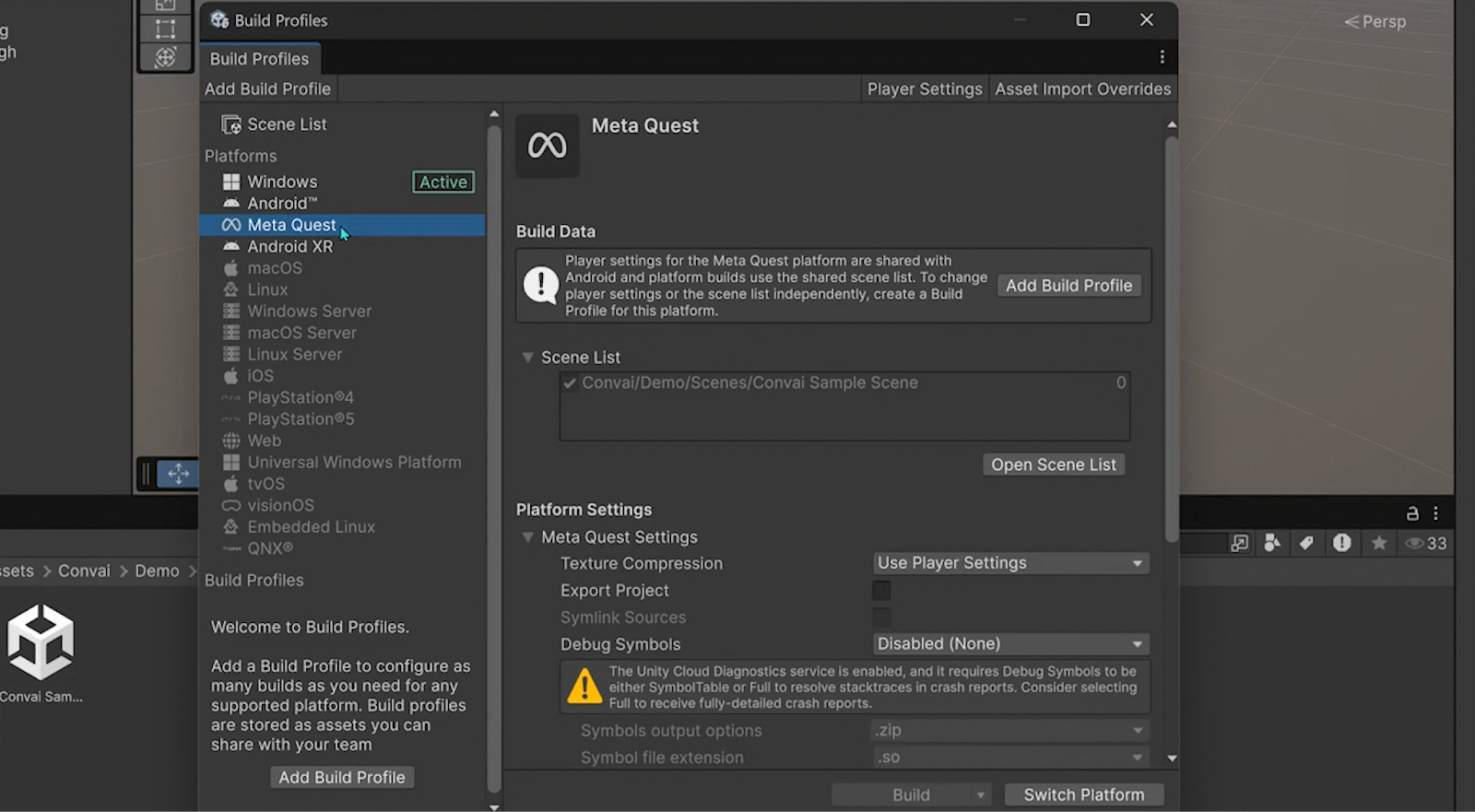Select the Linux platform
The image size is (1475, 812).
[x=342, y=289]
